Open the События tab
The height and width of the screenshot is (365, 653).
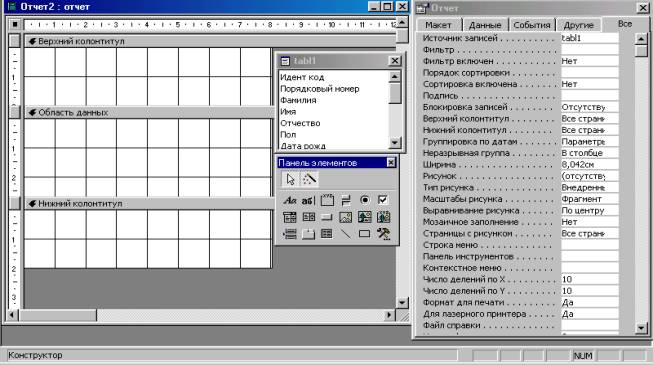532,25
